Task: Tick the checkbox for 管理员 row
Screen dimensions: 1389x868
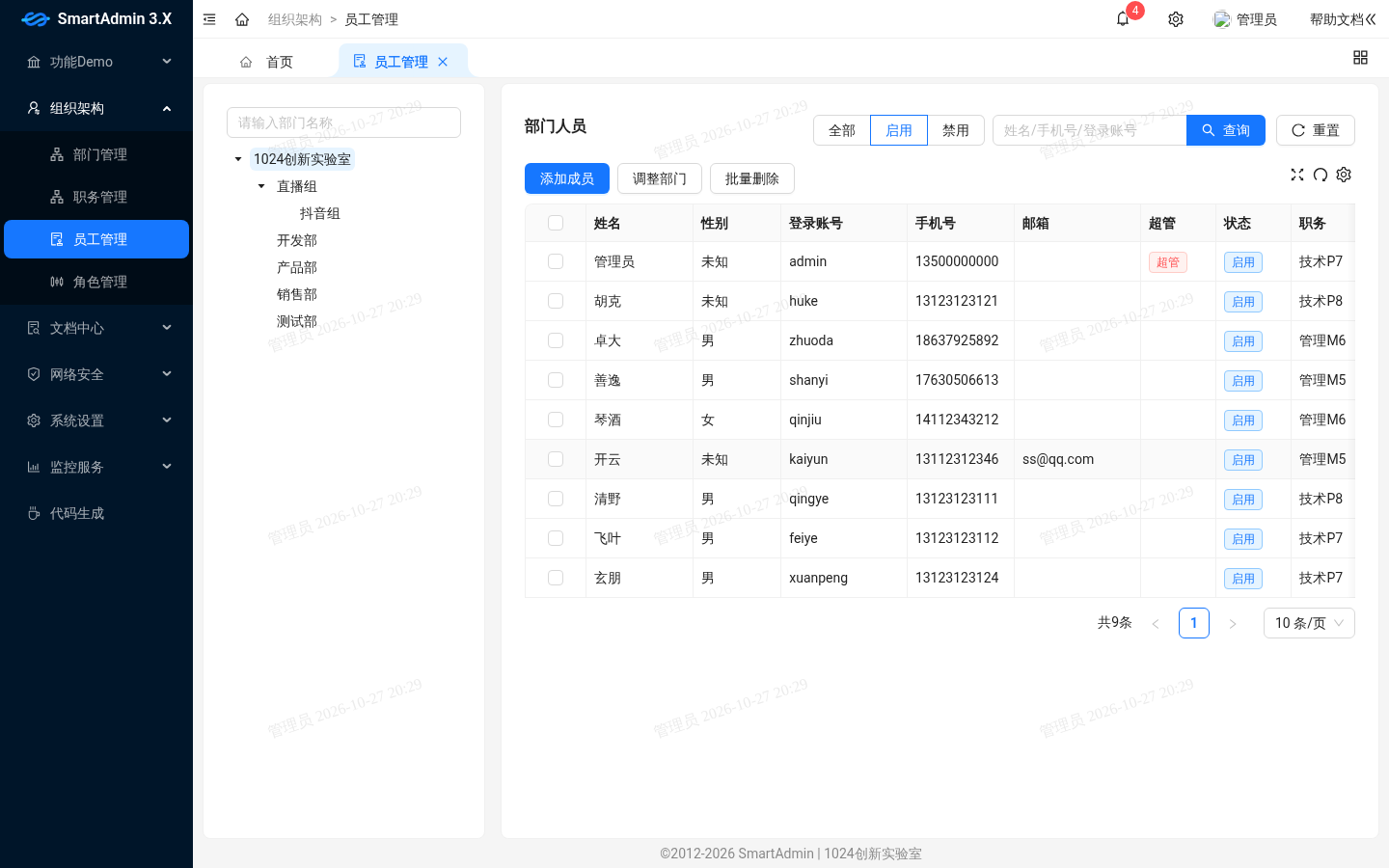Action: click(556, 261)
